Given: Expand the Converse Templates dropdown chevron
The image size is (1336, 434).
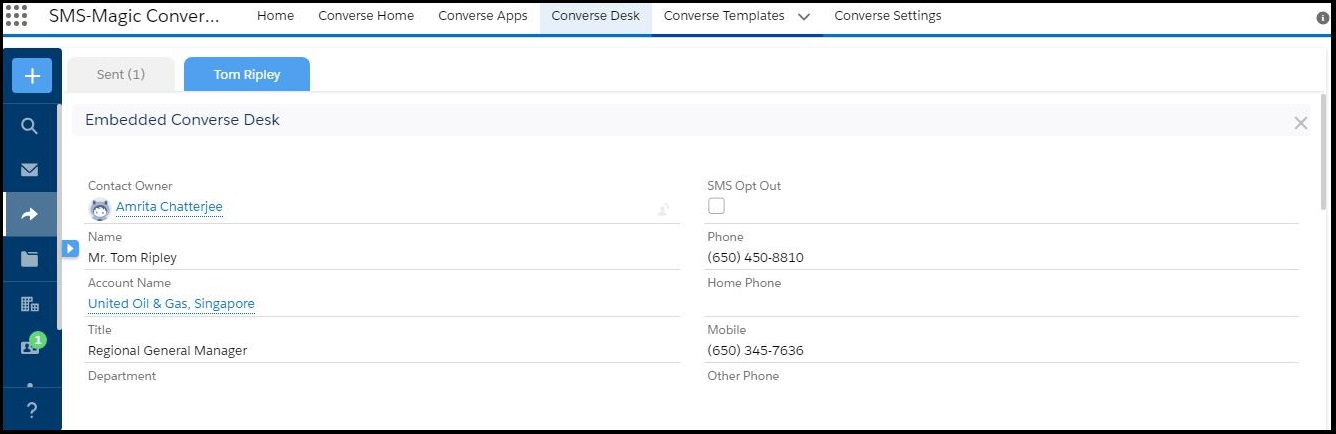Looking at the screenshot, I should pyautogui.click(x=804, y=17).
